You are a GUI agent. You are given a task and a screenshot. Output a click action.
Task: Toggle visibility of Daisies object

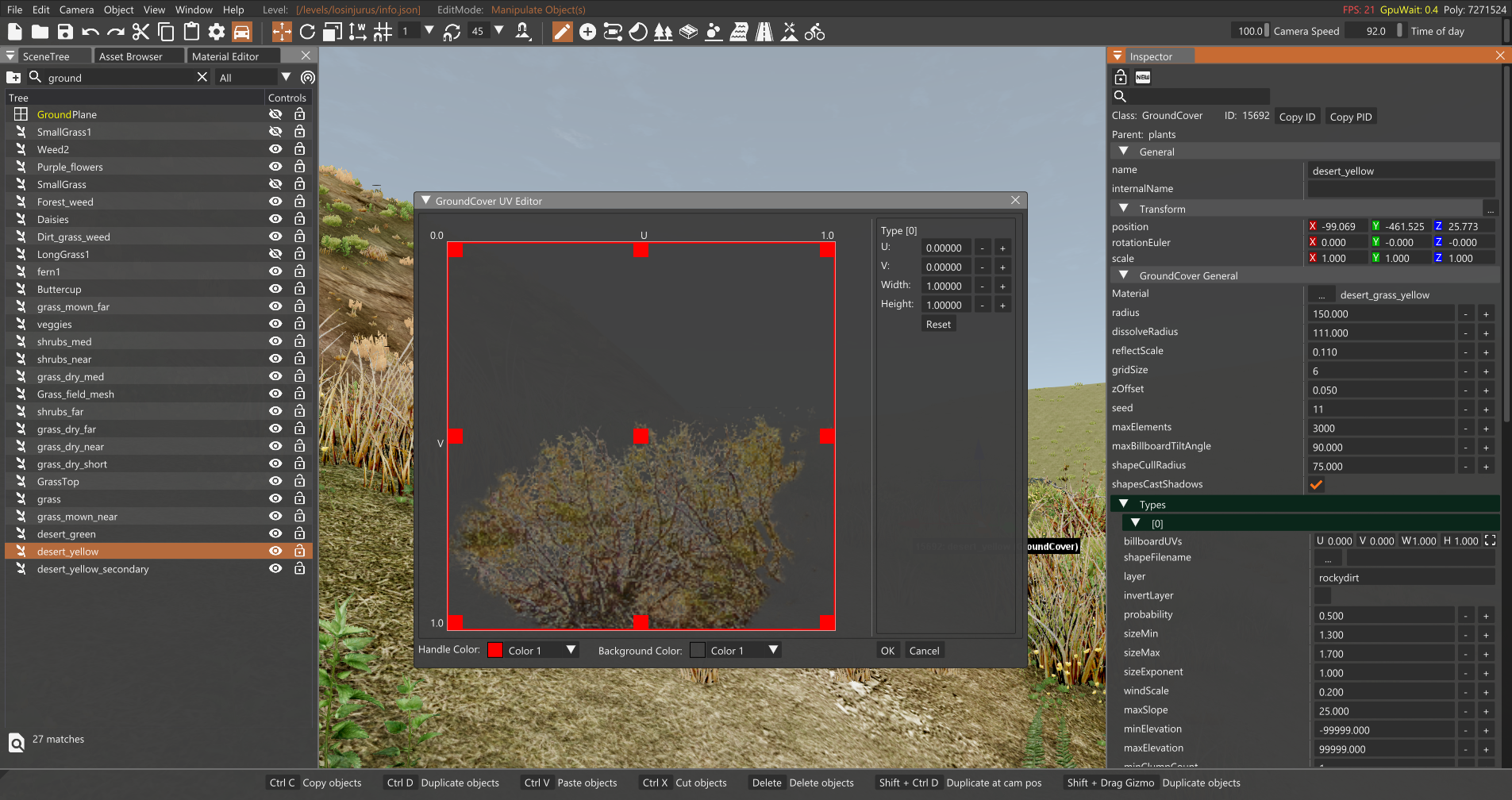[275, 219]
